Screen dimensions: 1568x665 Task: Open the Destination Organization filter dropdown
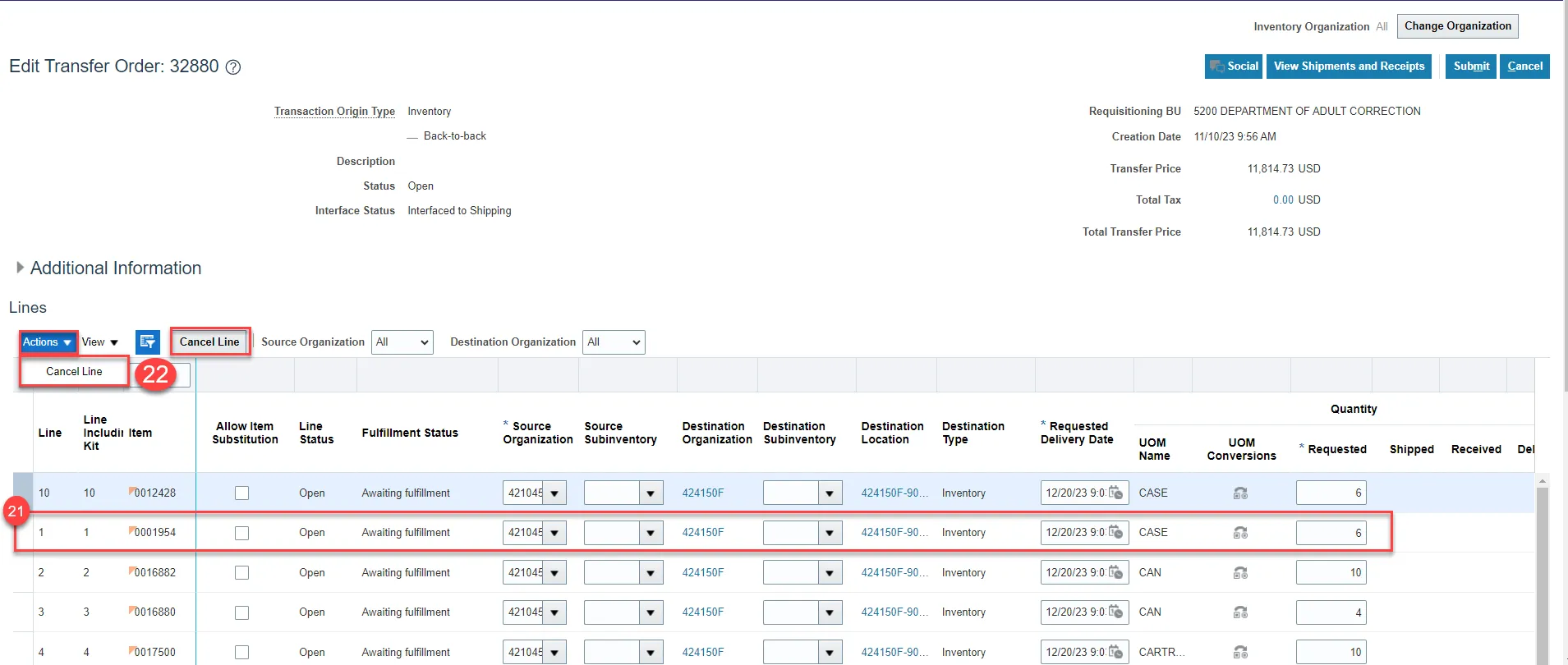(x=614, y=342)
